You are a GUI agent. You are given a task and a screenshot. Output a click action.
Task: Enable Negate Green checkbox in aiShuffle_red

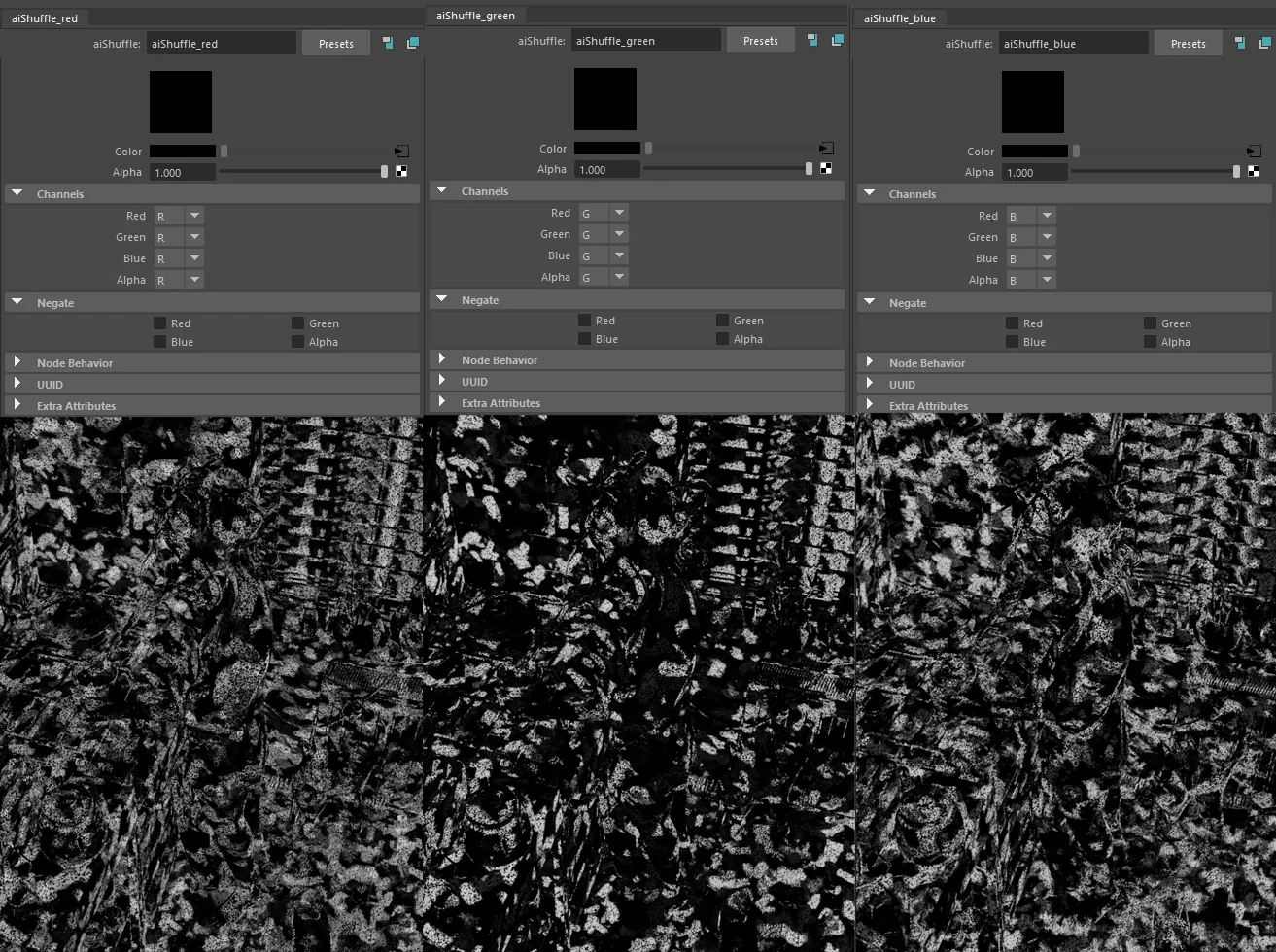(x=297, y=323)
